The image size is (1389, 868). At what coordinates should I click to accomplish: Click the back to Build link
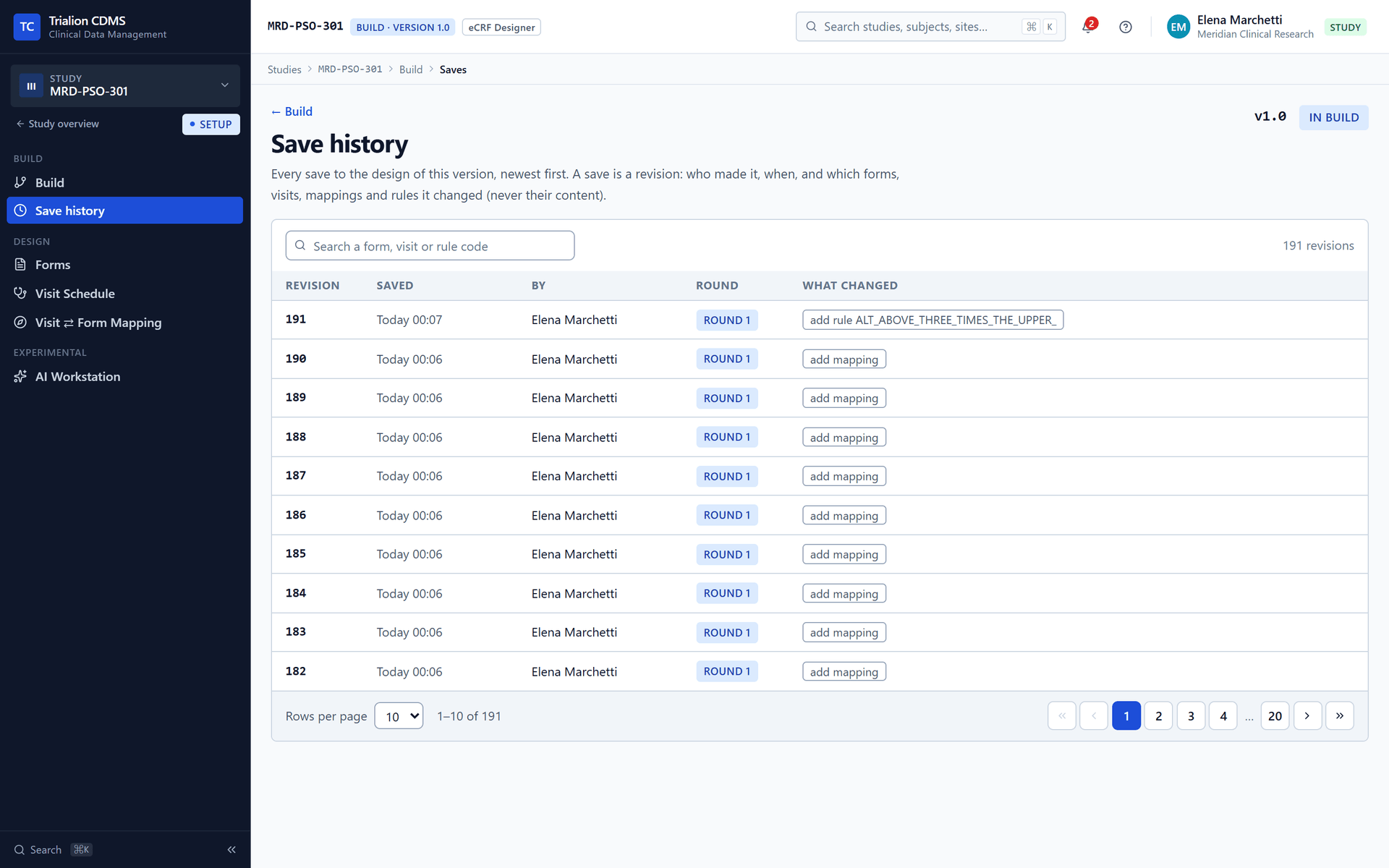(x=292, y=111)
